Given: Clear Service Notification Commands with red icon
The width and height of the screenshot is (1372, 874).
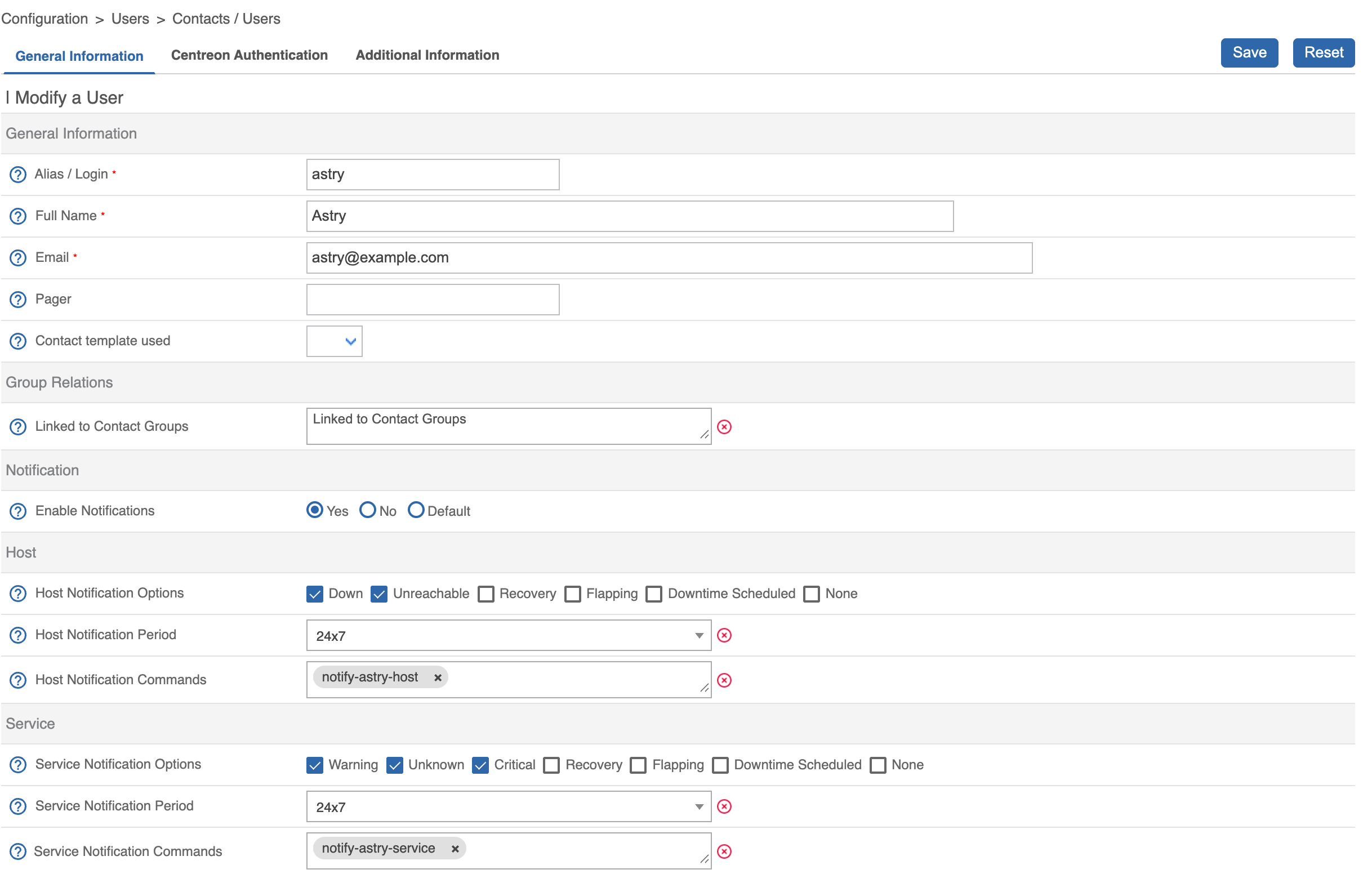Looking at the screenshot, I should (x=724, y=851).
